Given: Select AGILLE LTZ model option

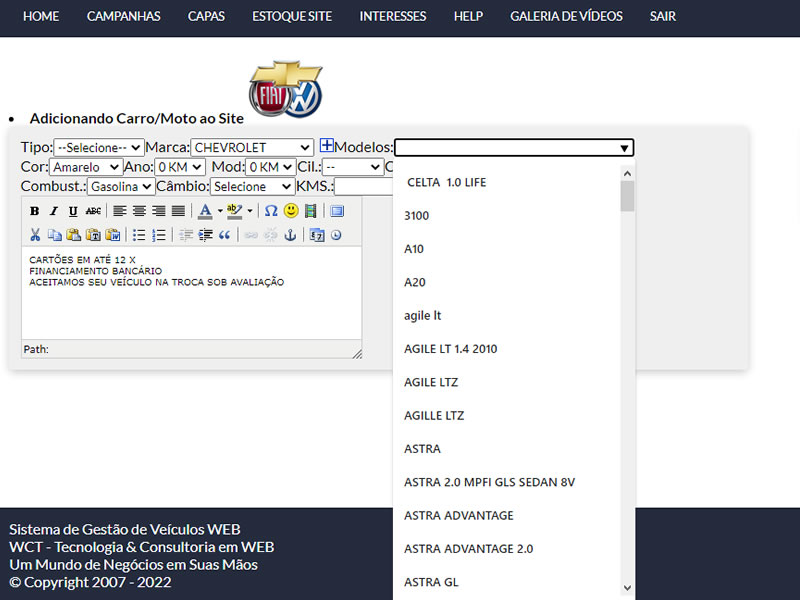Looking at the screenshot, I should click(x=507, y=415).
